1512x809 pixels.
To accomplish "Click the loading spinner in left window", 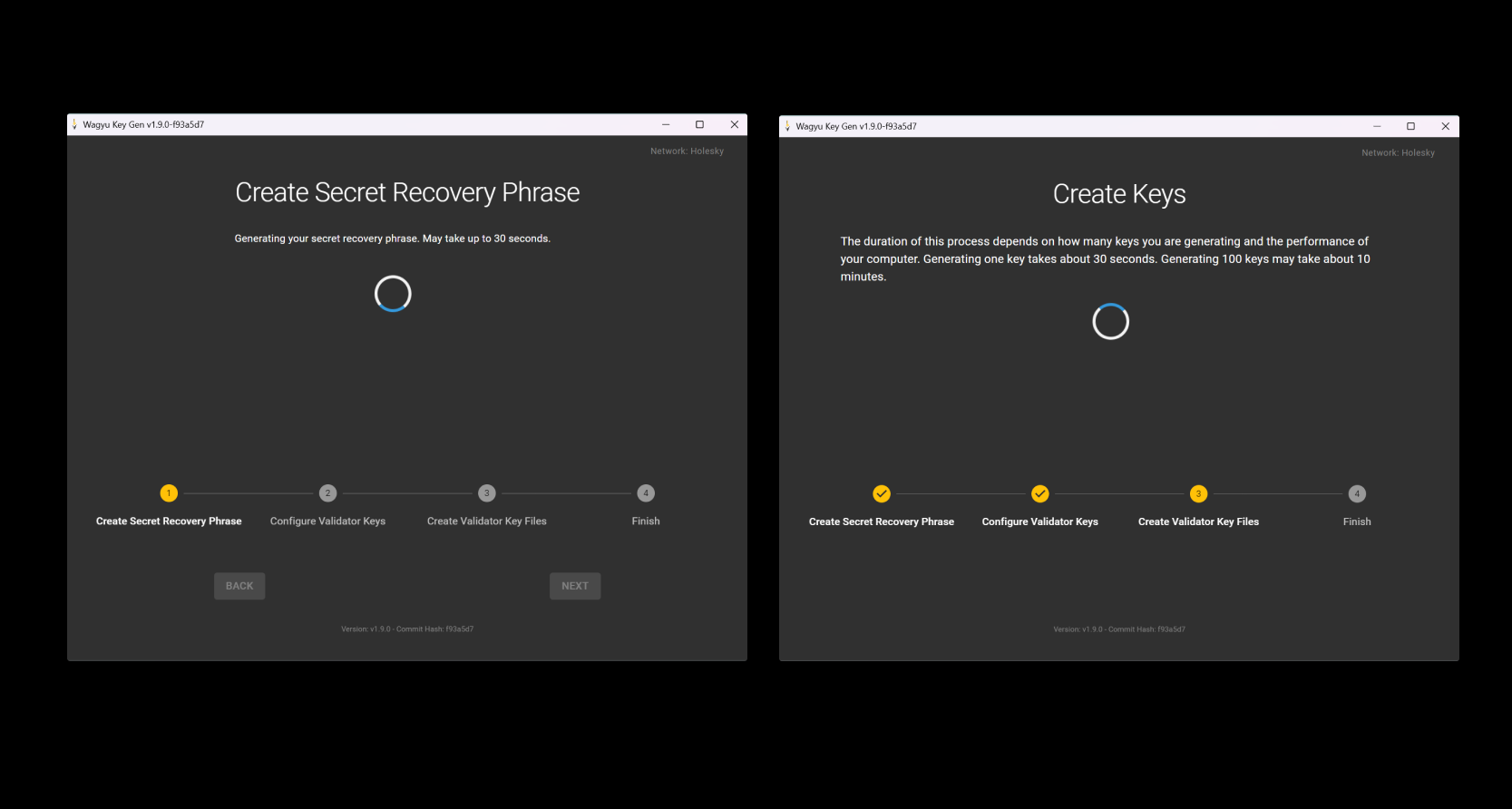I will pyautogui.click(x=393, y=294).
